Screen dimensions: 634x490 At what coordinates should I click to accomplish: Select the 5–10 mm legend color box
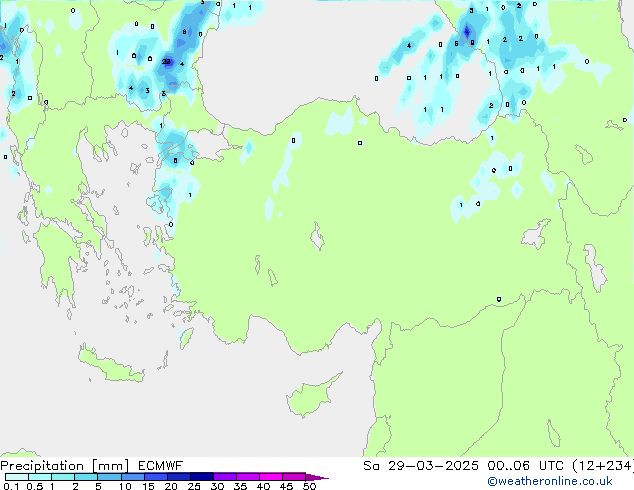click(x=109, y=477)
